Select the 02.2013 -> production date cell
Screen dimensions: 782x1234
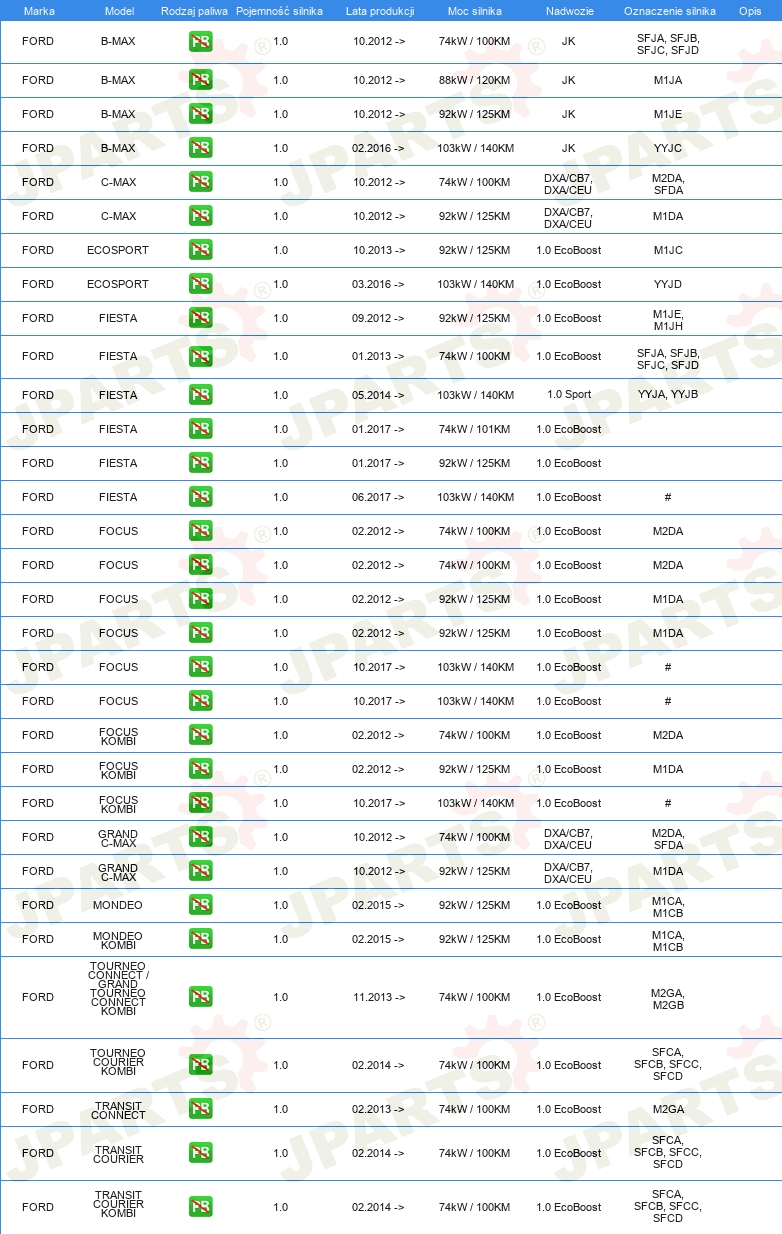click(x=379, y=1109)
